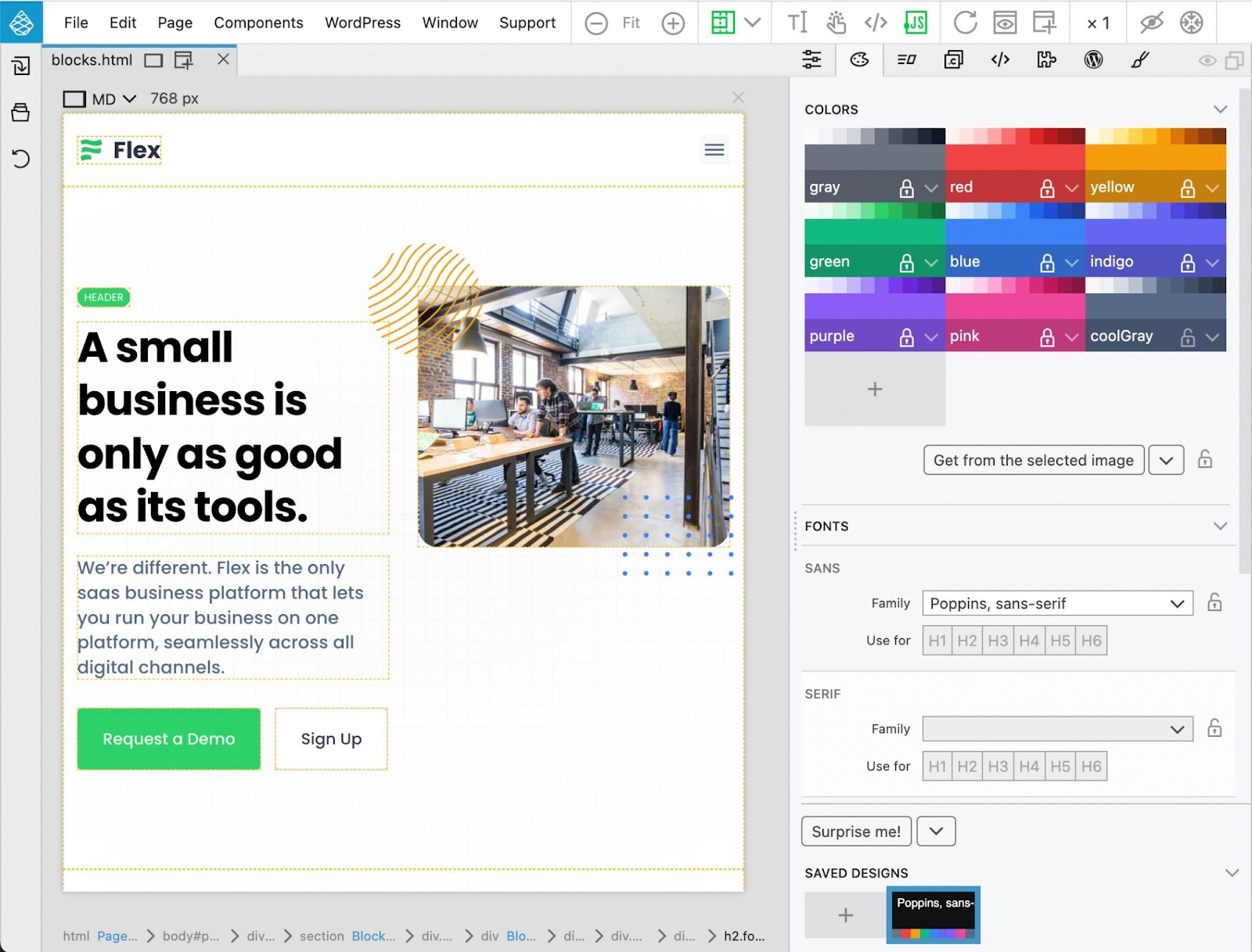The image size is (1252, 952).
Task: Toggle lock on coolGray color
Action: pos(1188,336)
